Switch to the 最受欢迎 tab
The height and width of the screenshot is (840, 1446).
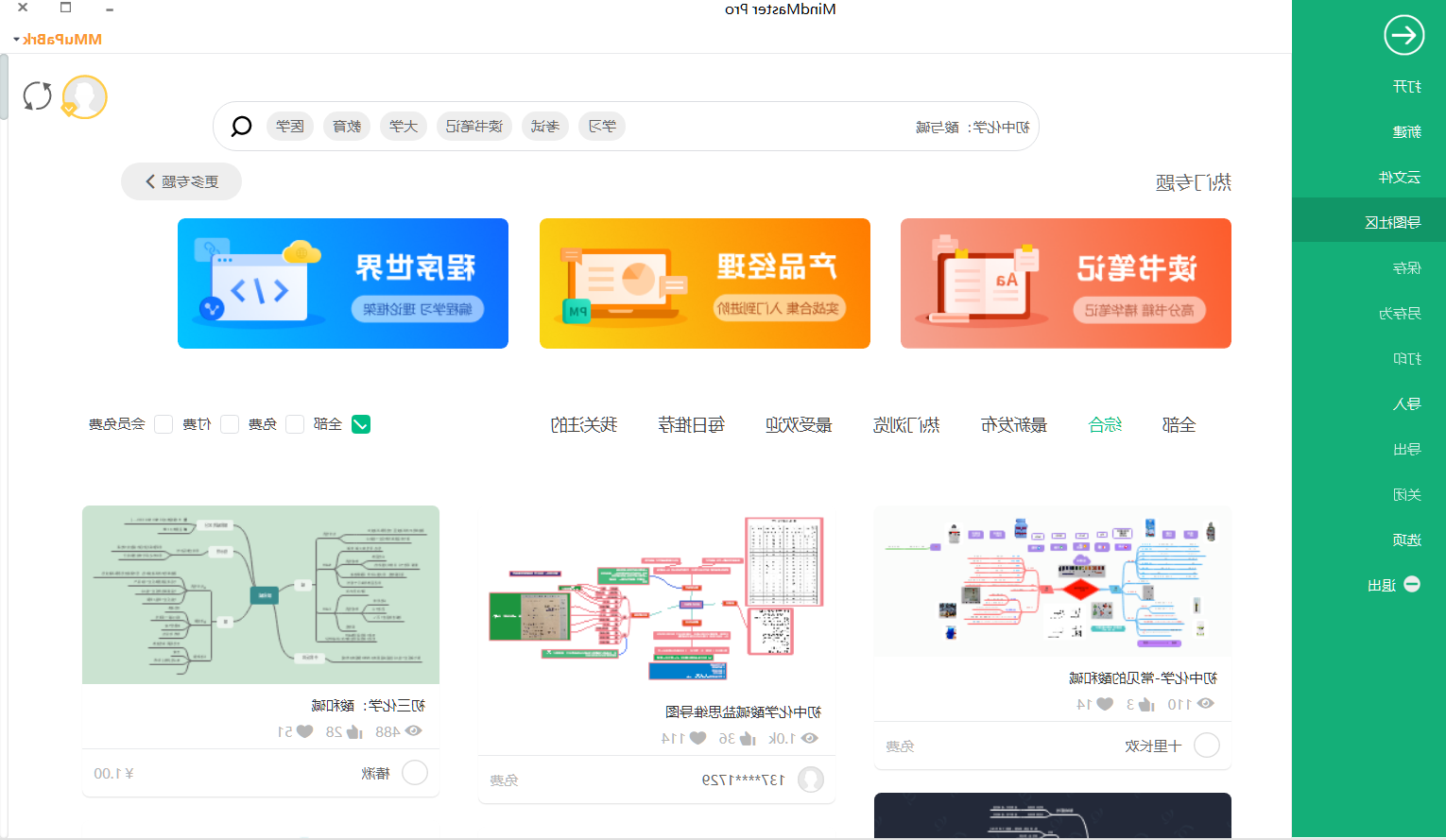click(x=799, y=425)
